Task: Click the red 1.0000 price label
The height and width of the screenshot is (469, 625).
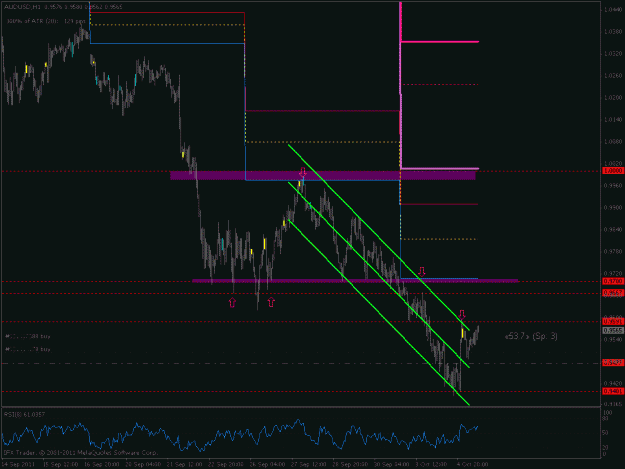Action: click(613, 171)
